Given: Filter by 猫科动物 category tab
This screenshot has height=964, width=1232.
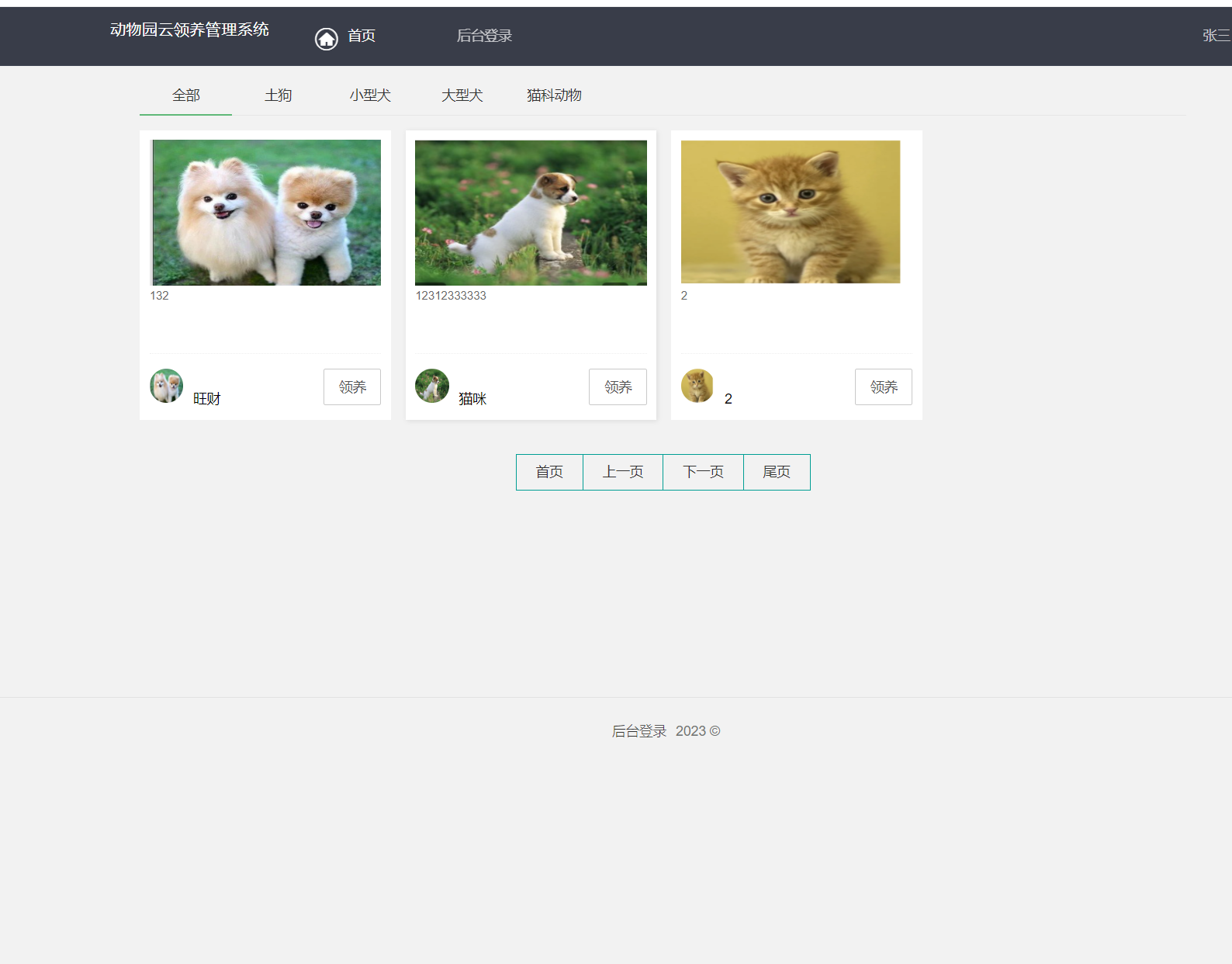Looking at the screenshot, I should point(554,95).
